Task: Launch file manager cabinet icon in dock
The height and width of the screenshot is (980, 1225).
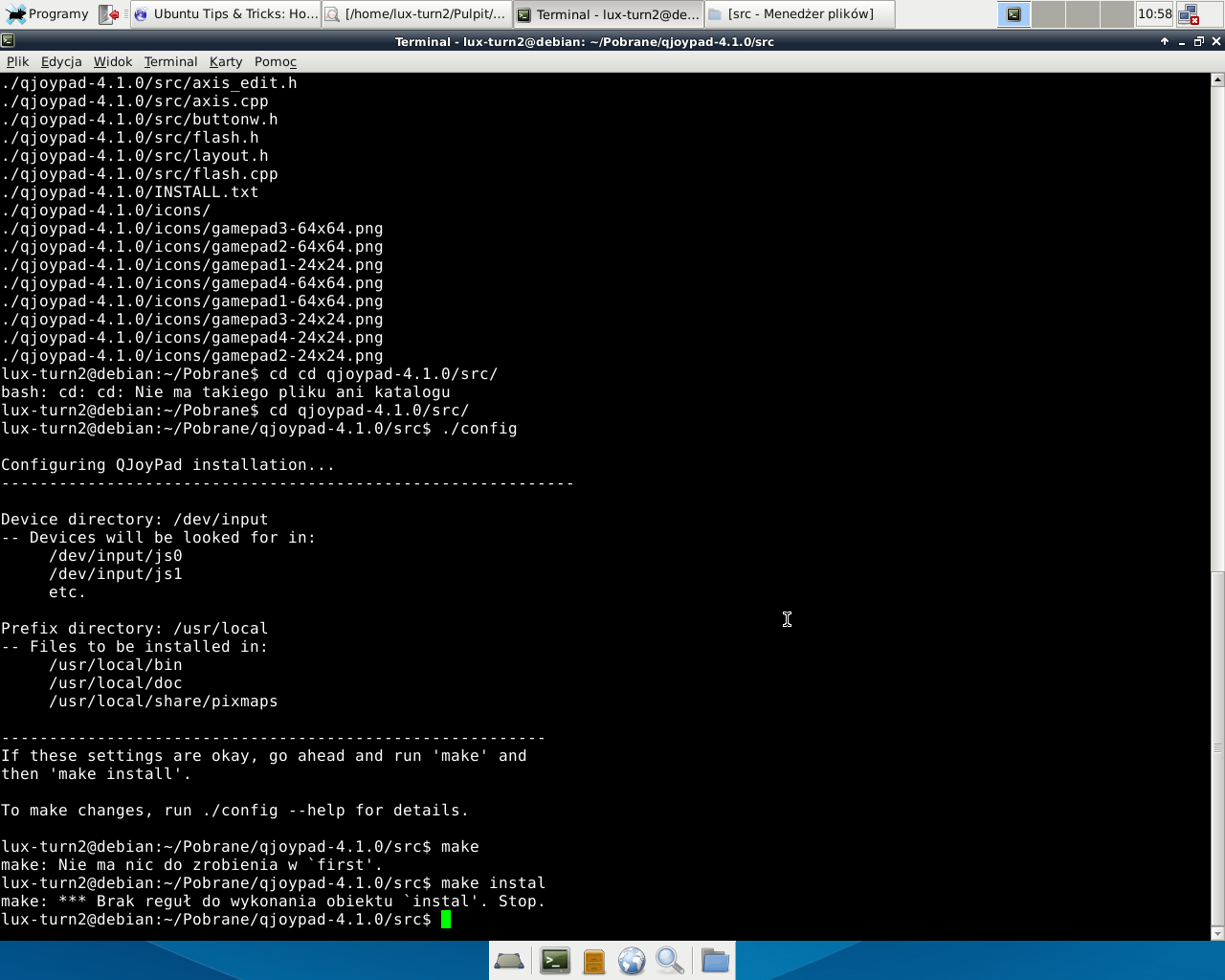Action: click(594, 961)
